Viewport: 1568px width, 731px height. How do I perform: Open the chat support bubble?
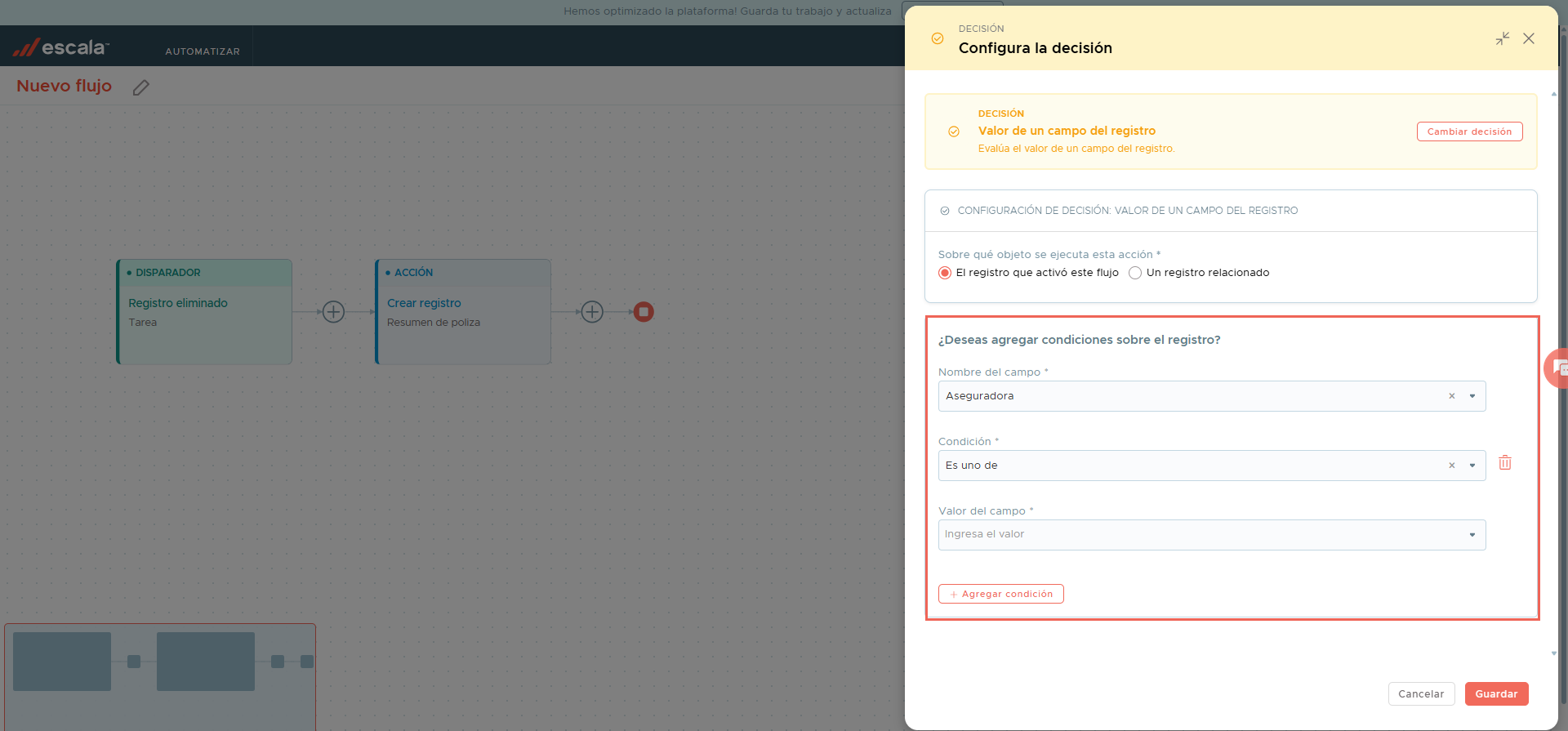[x=1557, y=368]
